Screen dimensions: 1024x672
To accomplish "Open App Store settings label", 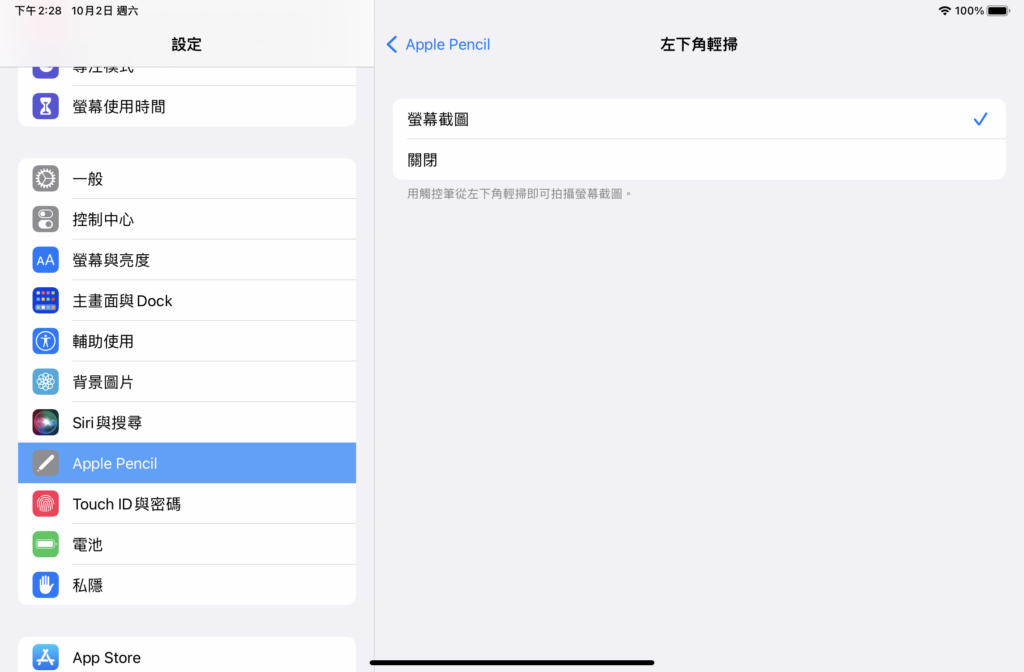I will [106, 658].
